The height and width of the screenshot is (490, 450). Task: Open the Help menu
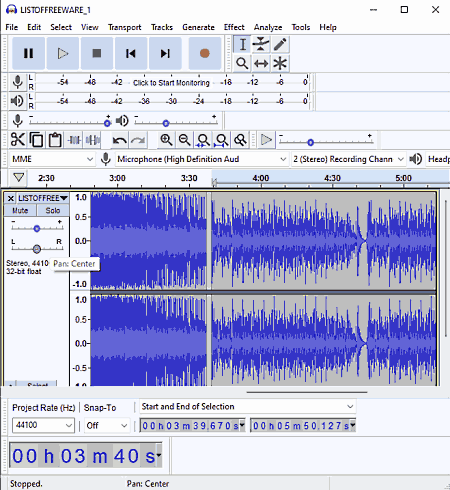[328, 27]
